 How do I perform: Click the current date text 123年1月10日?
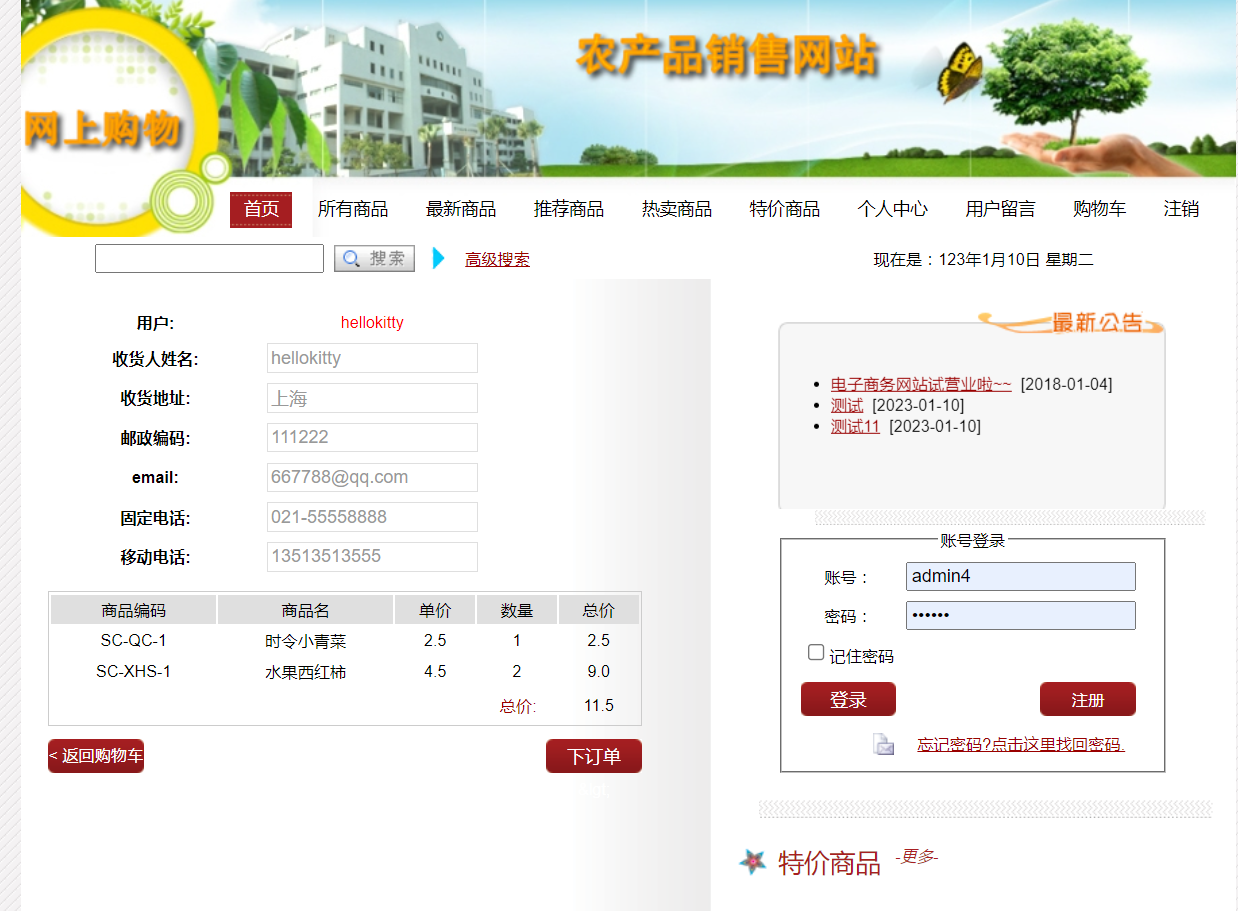coord(990,260)
